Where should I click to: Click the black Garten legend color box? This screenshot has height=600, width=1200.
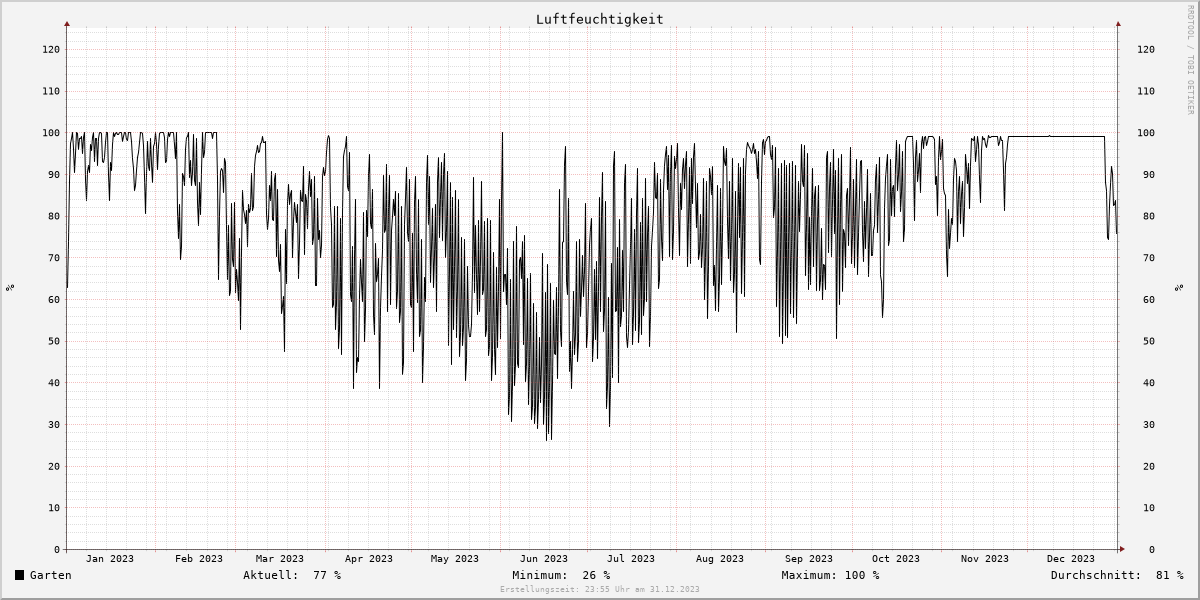coord(19,575)
